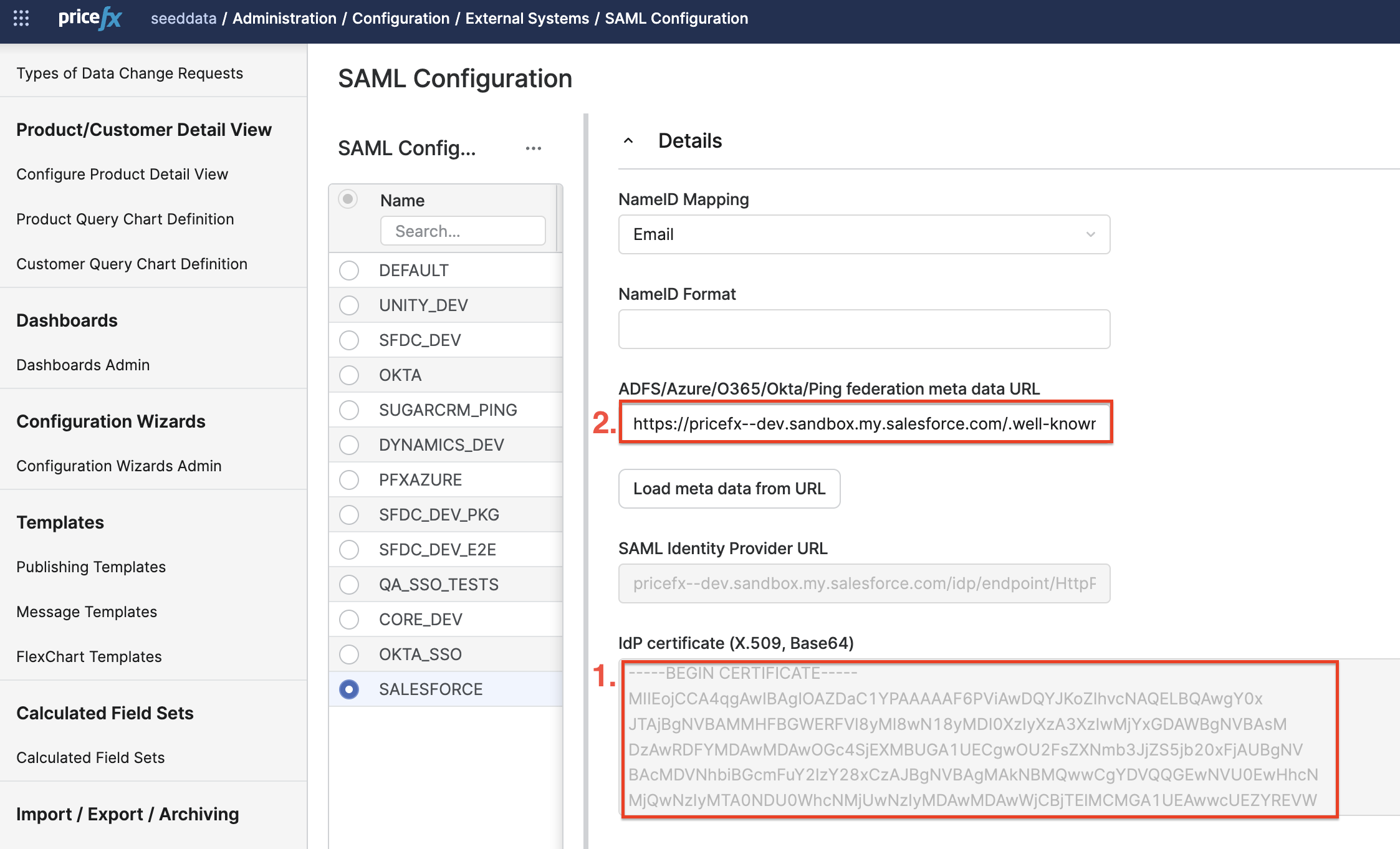Viewport: 1400px width, 849px height.
Task: Click the Name search field
Action: coord(463,231)
